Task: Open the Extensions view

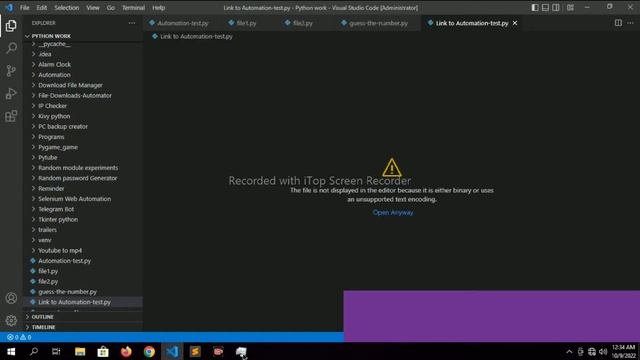Action: pyautogui.click(x=11, y=116)
